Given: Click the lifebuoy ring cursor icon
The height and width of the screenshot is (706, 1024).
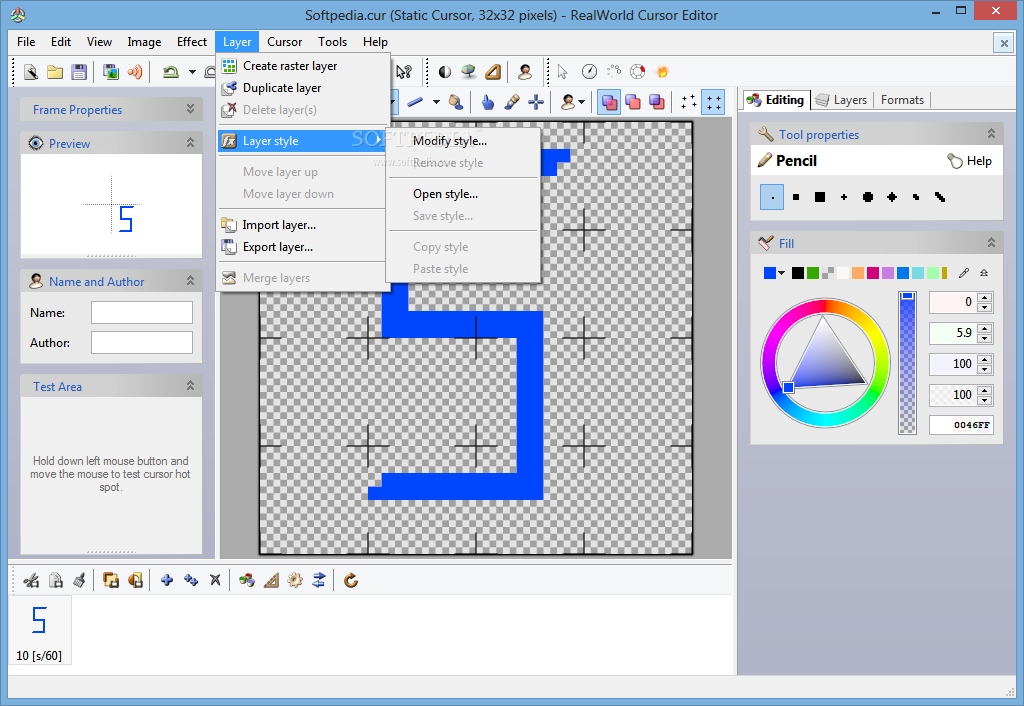Looking at the screenshot, I should click(637, 72).
